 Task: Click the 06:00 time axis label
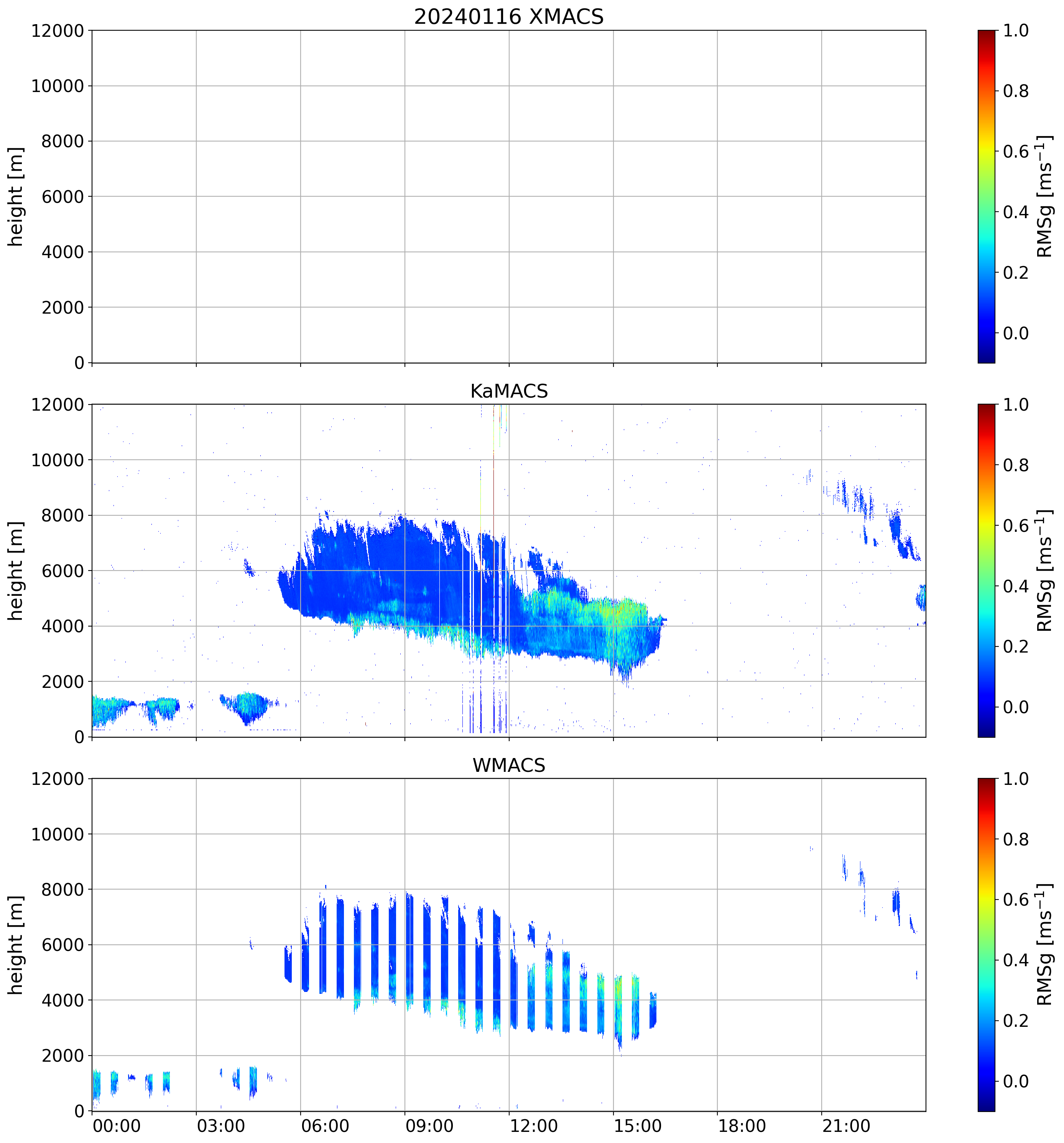(325, 1126)
